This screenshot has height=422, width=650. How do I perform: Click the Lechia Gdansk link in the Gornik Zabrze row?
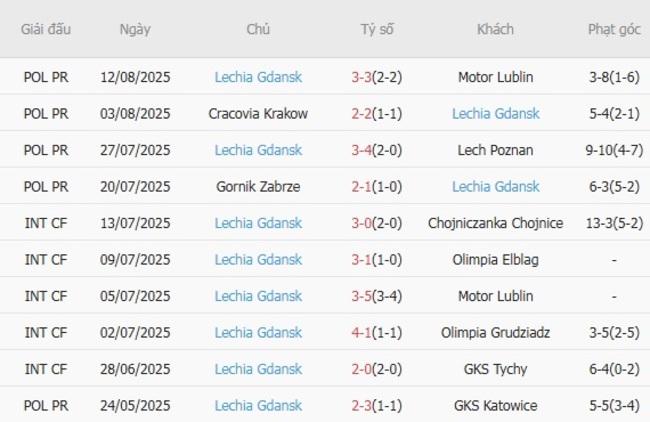495,187
